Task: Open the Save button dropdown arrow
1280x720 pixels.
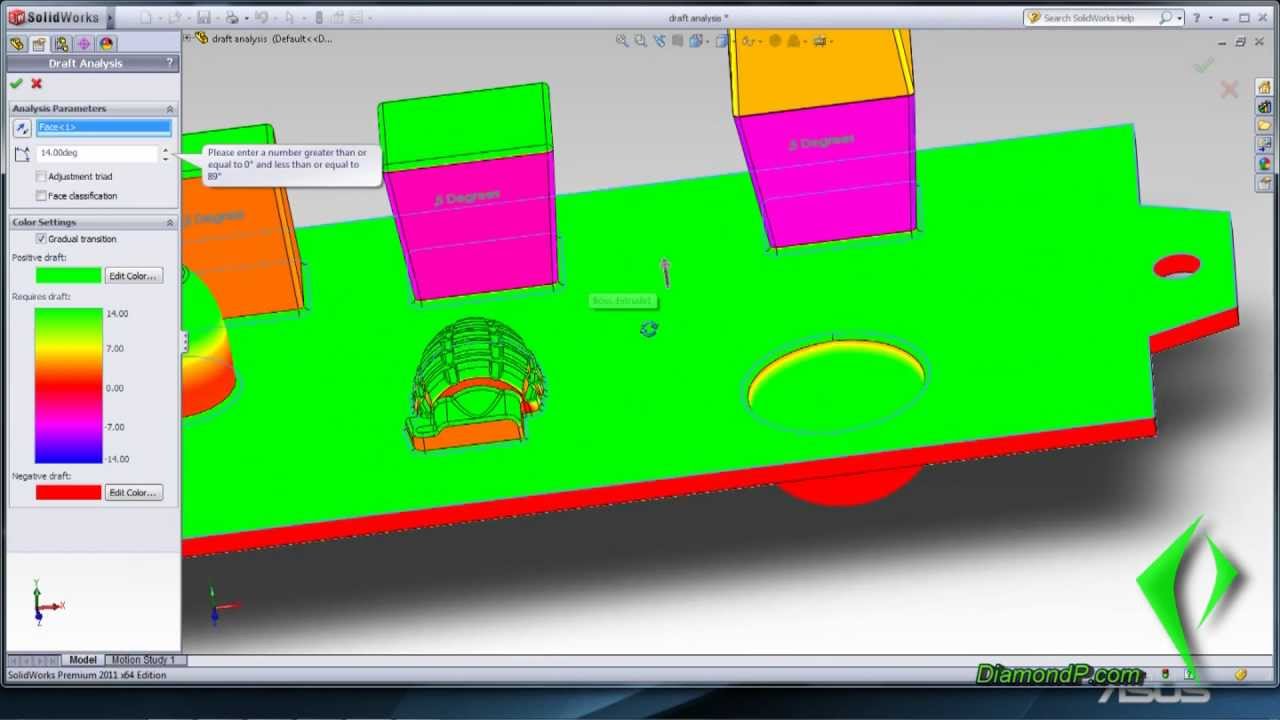Action: coord(217,18)
